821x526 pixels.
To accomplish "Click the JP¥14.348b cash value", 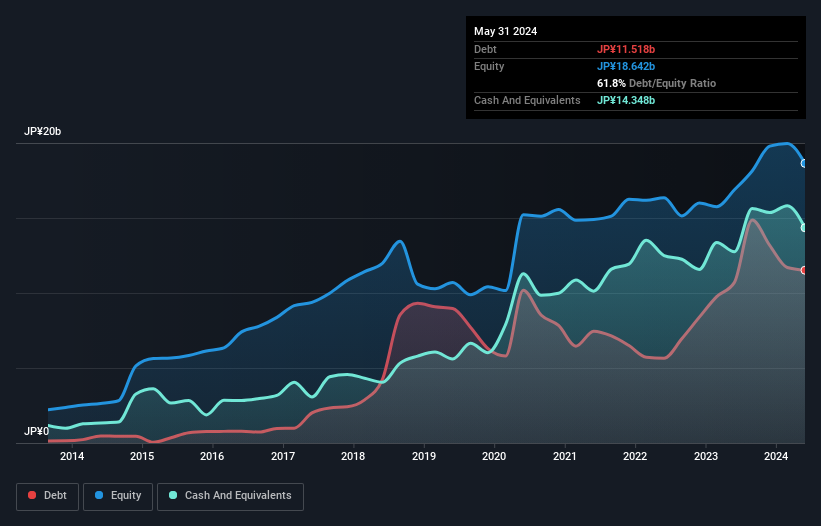I will pyautogui.click(x=626, y=100).
